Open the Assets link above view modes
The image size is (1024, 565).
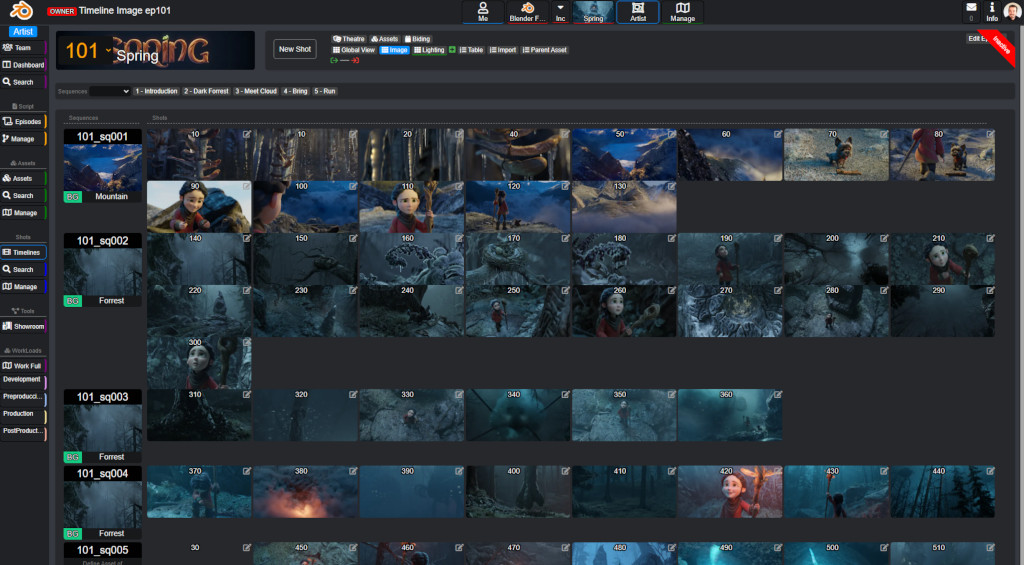point(385,39)
